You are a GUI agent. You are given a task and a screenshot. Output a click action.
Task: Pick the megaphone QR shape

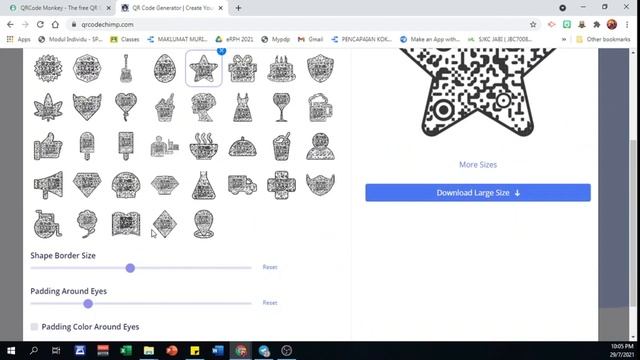pos(48,185)
